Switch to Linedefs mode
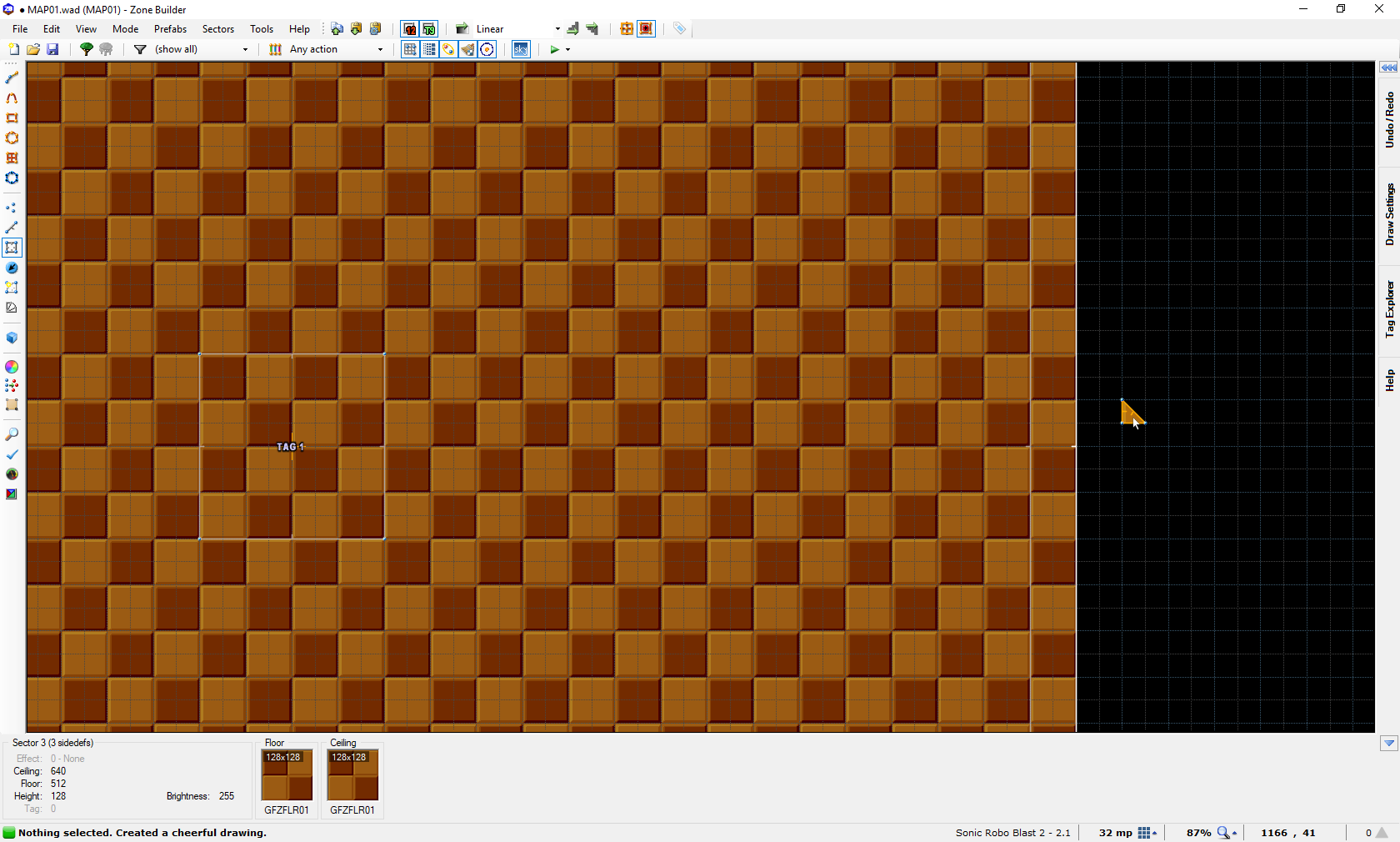 [12, 228]
